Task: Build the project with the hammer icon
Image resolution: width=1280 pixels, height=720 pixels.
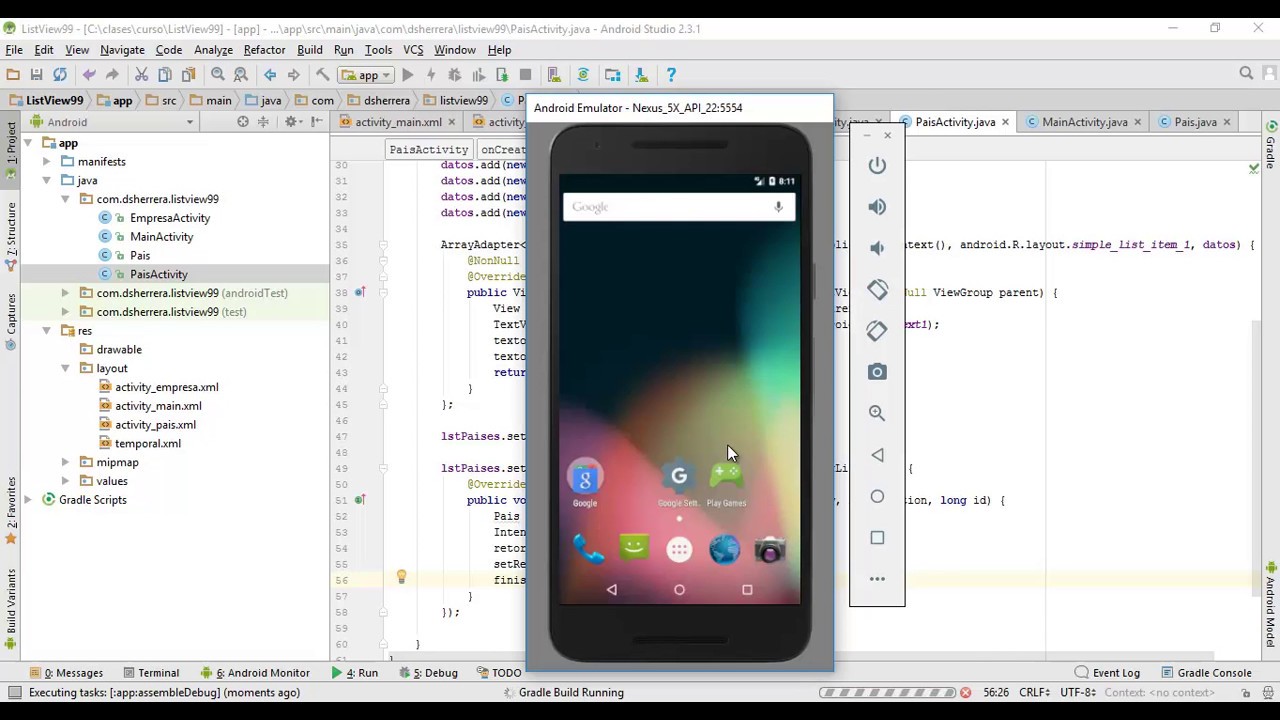Action: coord(322,75)
